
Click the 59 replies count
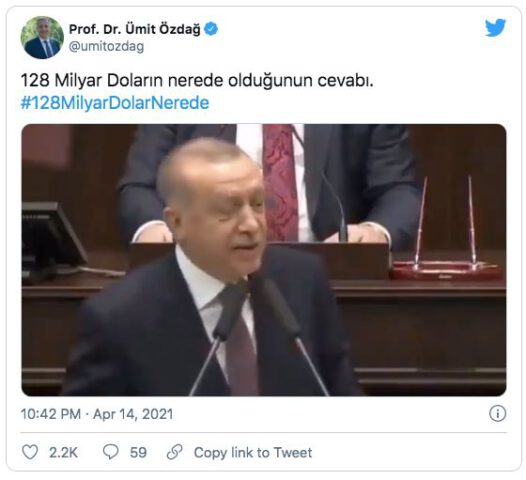click(x=138, y=452)
